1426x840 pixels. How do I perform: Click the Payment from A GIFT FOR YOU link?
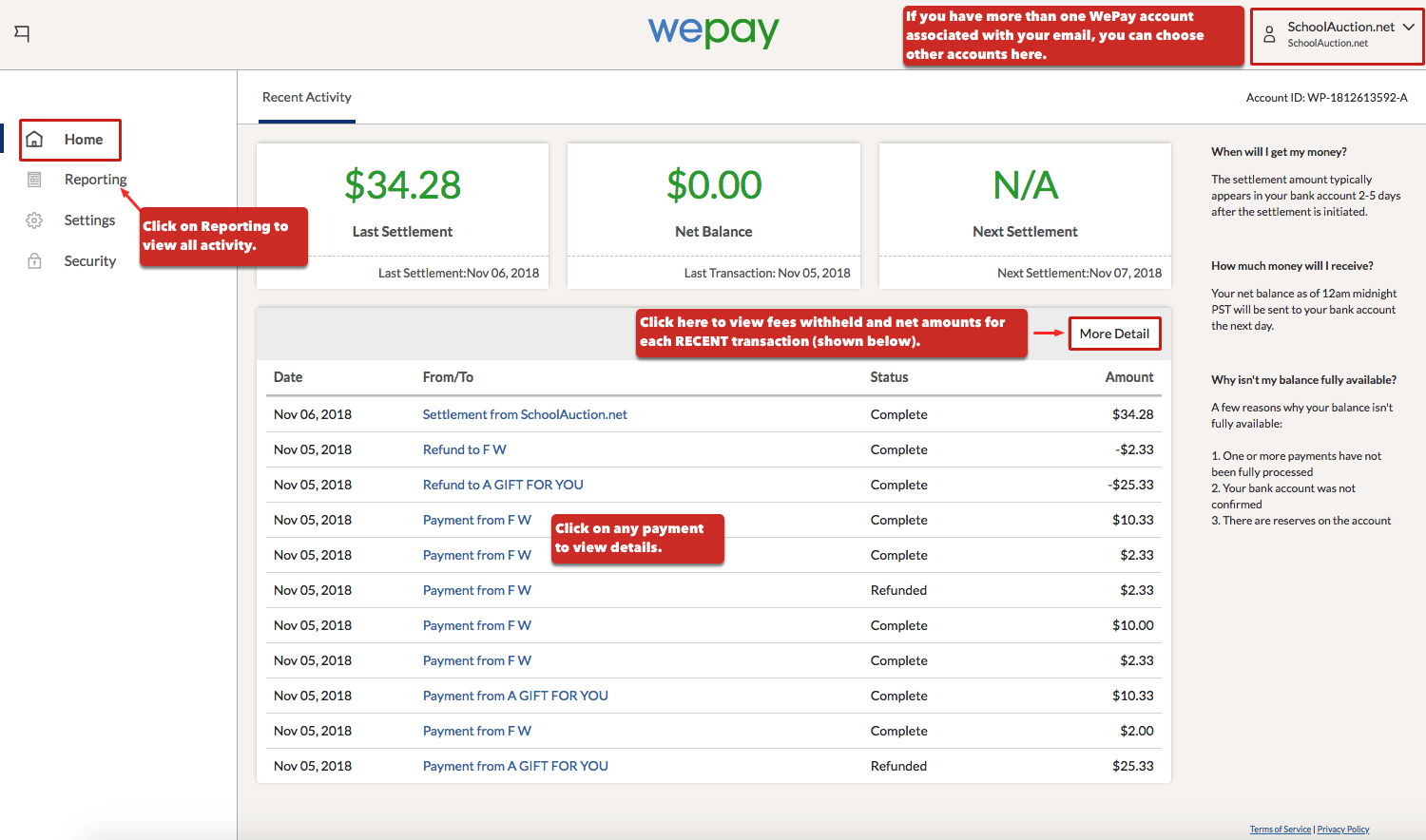(x=515, y=695)
